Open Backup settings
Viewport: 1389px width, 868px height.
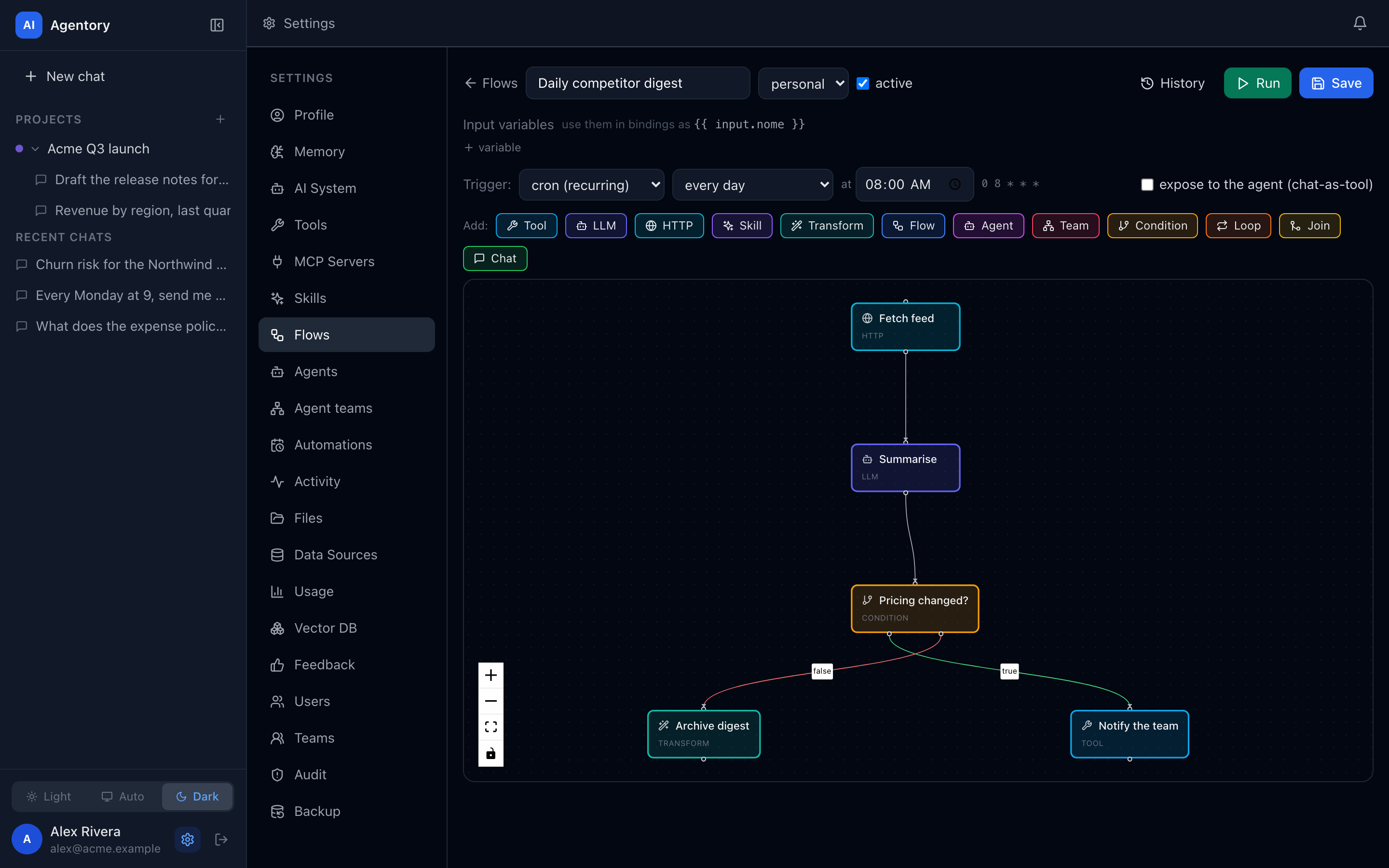tap(347, 811)
